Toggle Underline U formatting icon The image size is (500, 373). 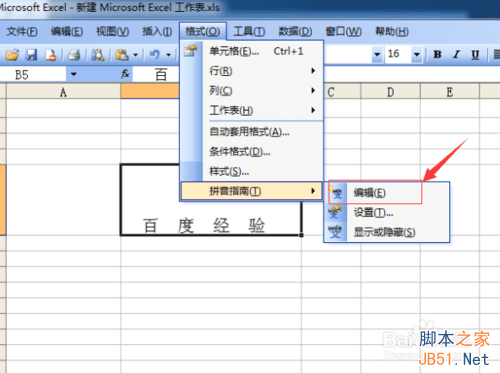tap(475, 54)
